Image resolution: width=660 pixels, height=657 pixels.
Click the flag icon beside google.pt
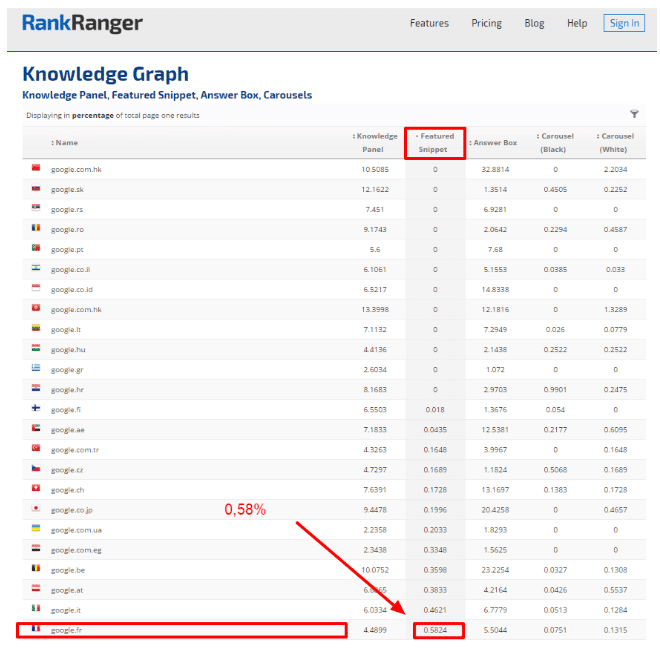(36, 248)
